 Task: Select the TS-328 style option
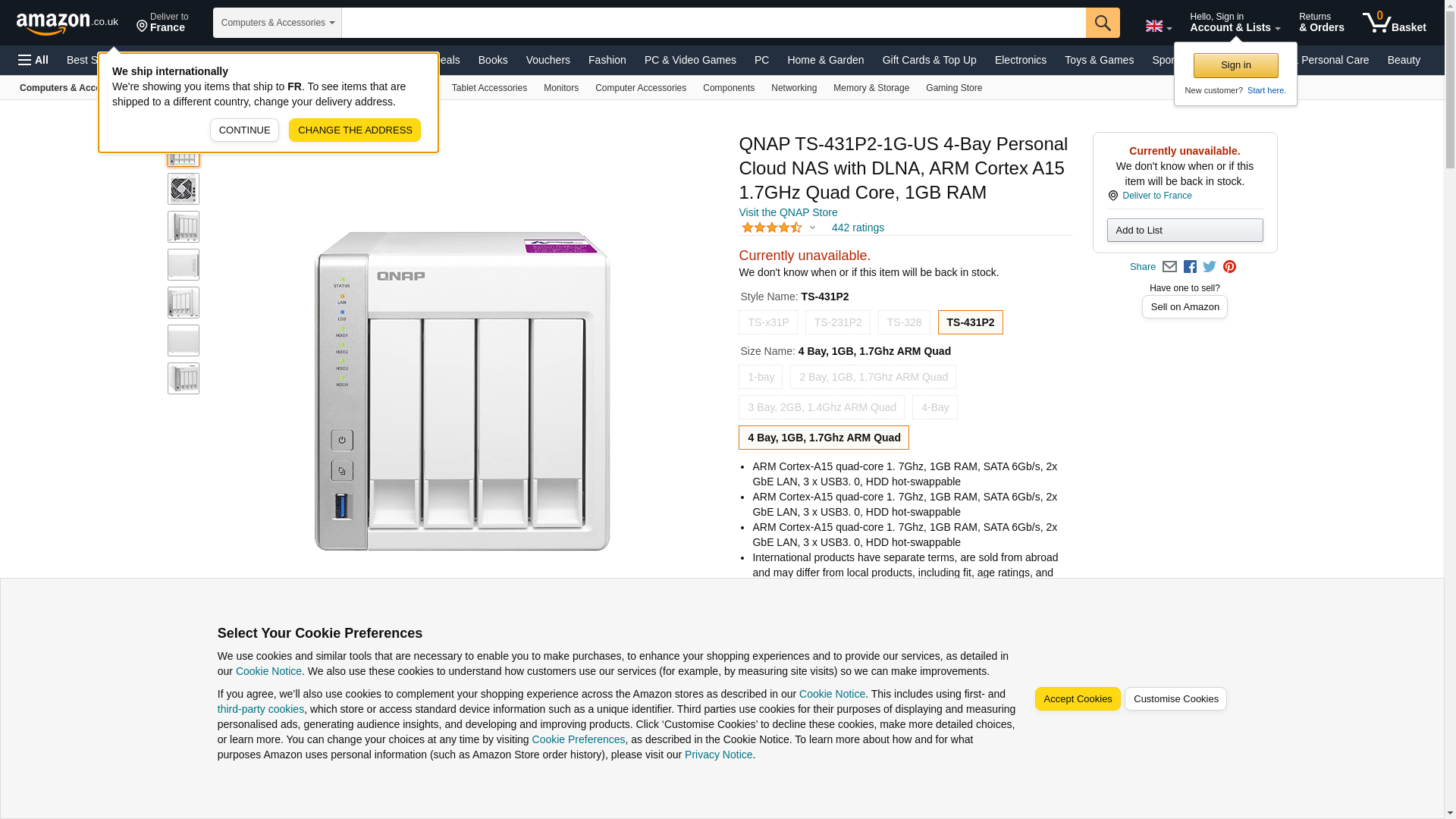(904, 322)
